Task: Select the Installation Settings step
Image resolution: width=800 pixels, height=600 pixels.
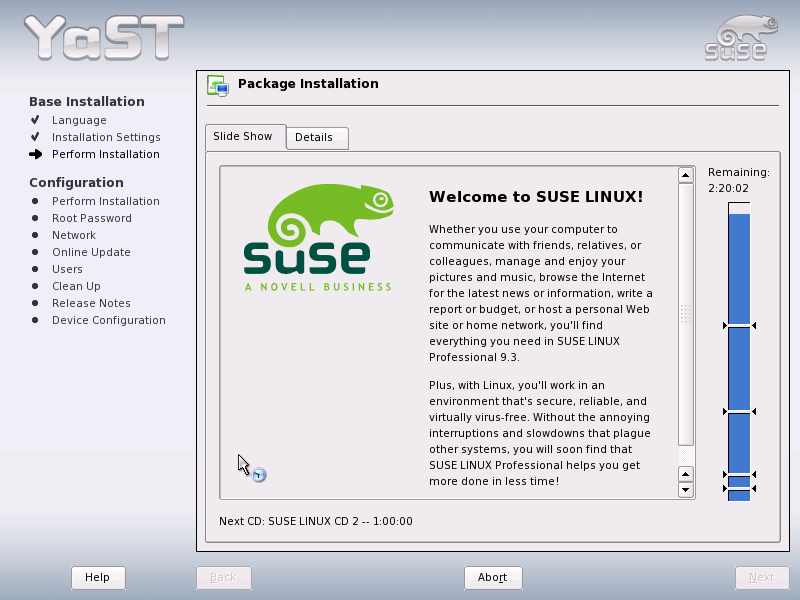Action: [x=106, y=137]
